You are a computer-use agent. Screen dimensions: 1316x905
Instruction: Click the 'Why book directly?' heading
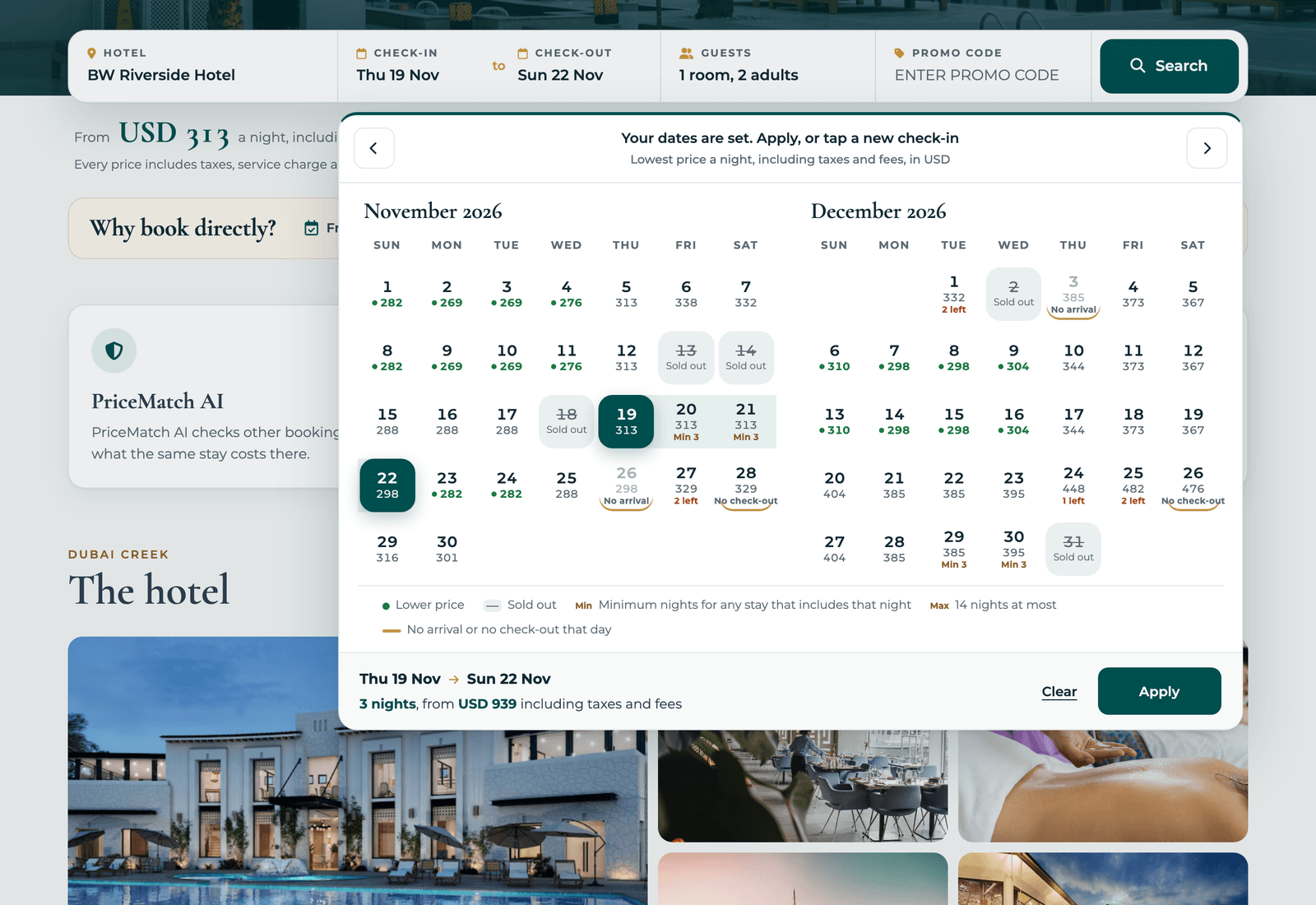pos(183,228)
